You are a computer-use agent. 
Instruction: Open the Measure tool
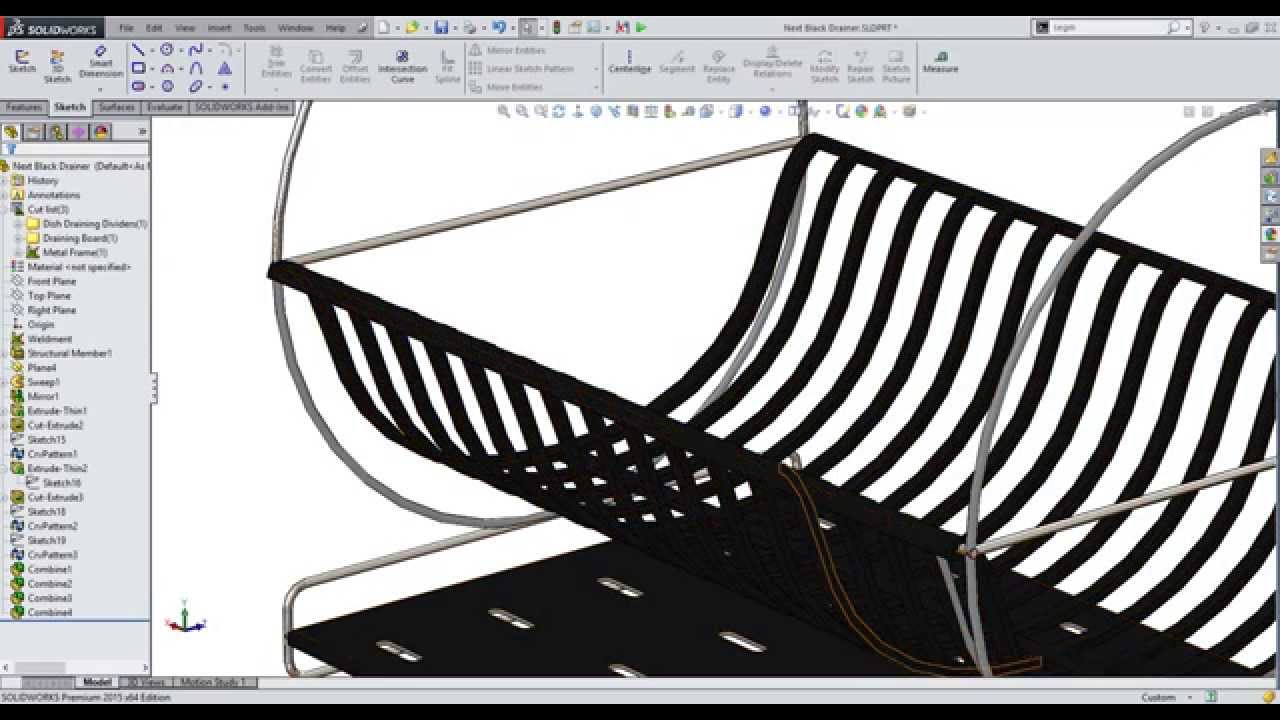940,62
